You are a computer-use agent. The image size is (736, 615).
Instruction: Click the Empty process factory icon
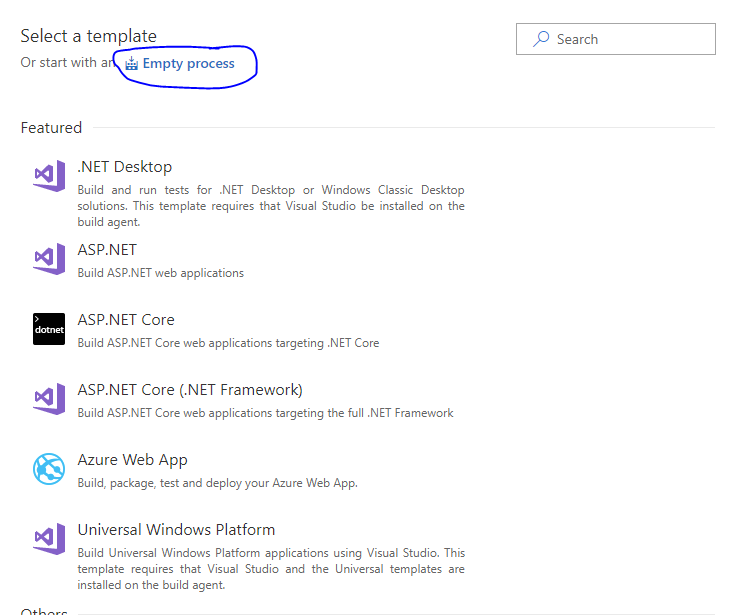point(132,63)
